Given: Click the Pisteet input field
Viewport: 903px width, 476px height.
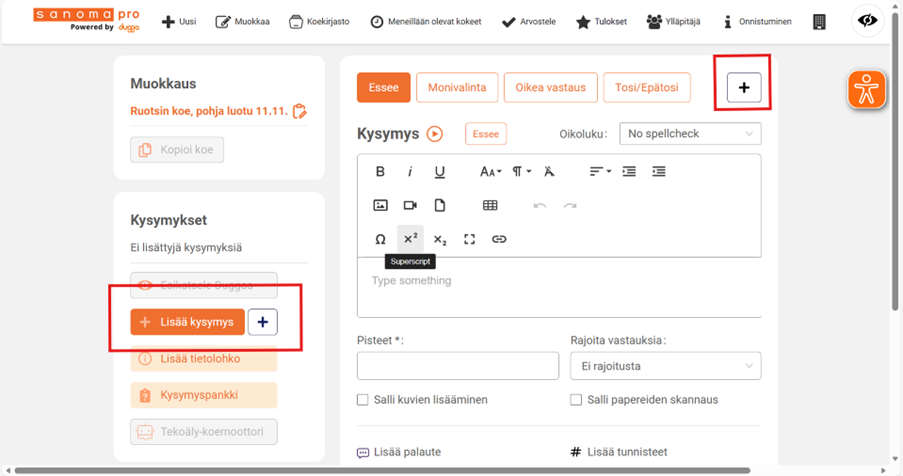Looking at the screenshot, I should point(457,366).
